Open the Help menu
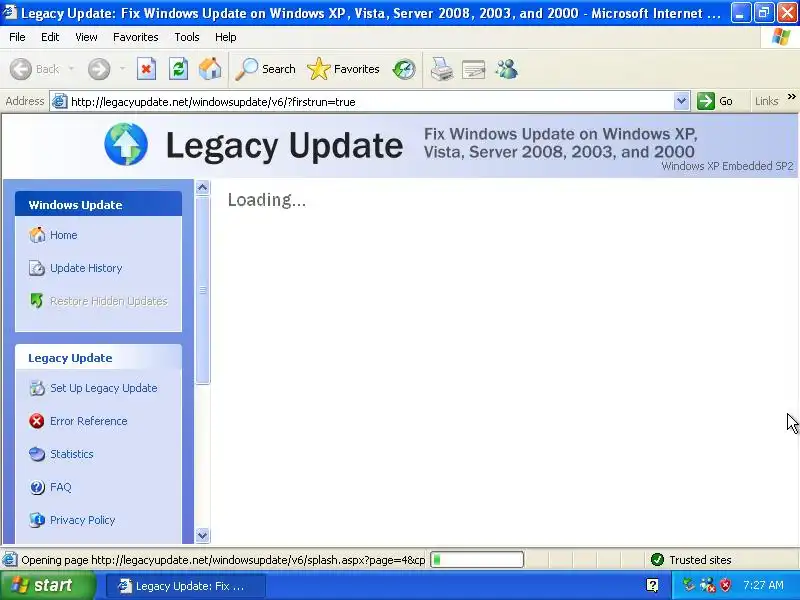The width and height of the screenshot is (800, 600). pos(226,37)
